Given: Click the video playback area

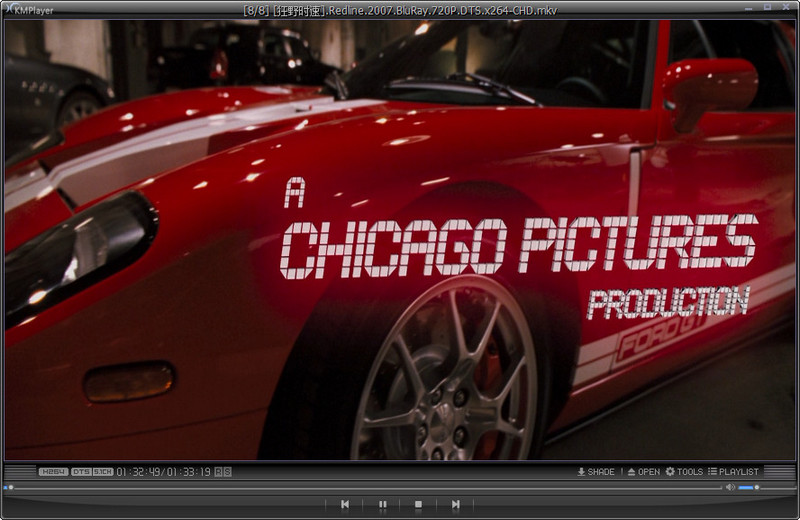Looking at the screenshot, I should point(400,240).
